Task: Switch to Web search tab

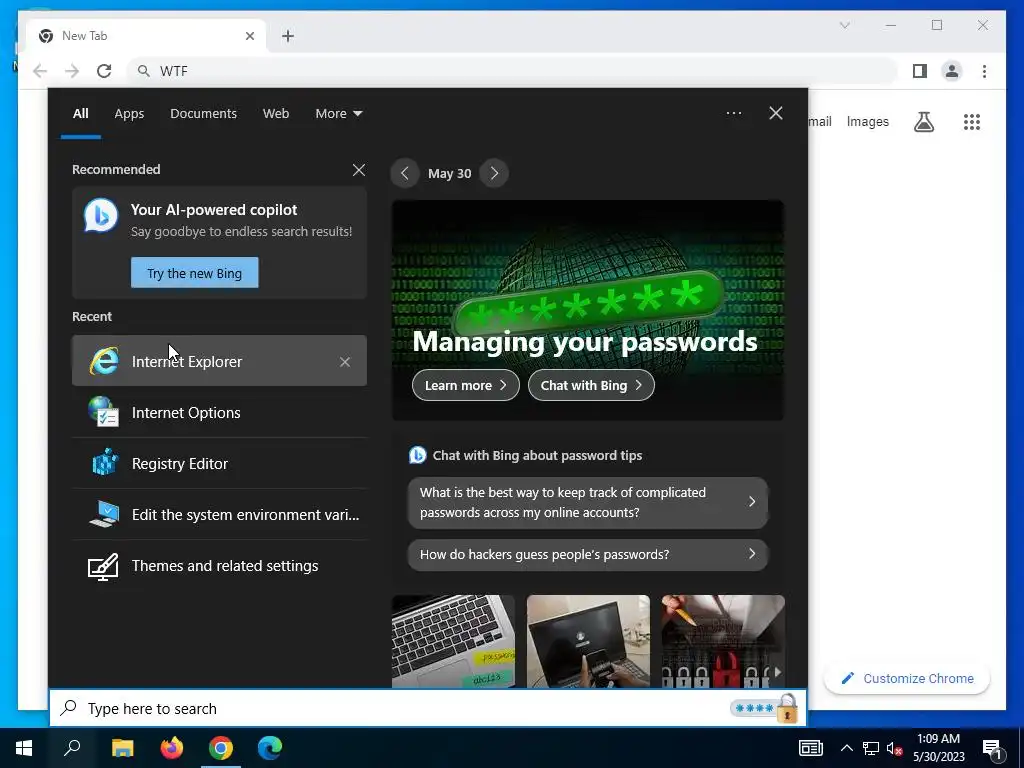Action: point(276,113)
